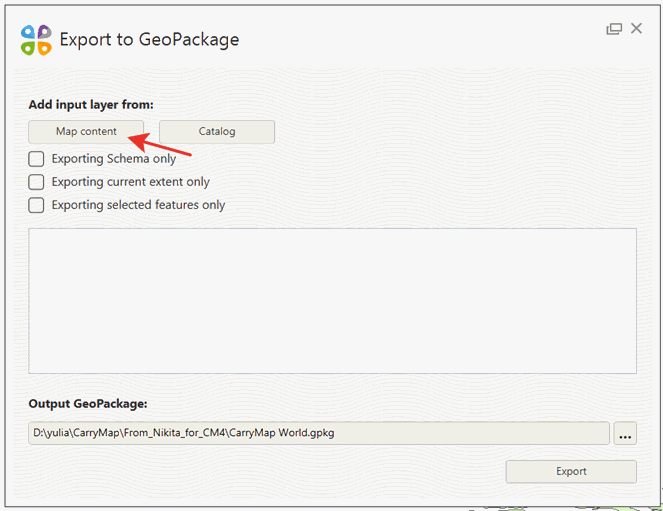The width and height of the screenshot is (663, 511).
Task: Start the export with the Export button
Action: pyautogui.click(x=571, y=471)
